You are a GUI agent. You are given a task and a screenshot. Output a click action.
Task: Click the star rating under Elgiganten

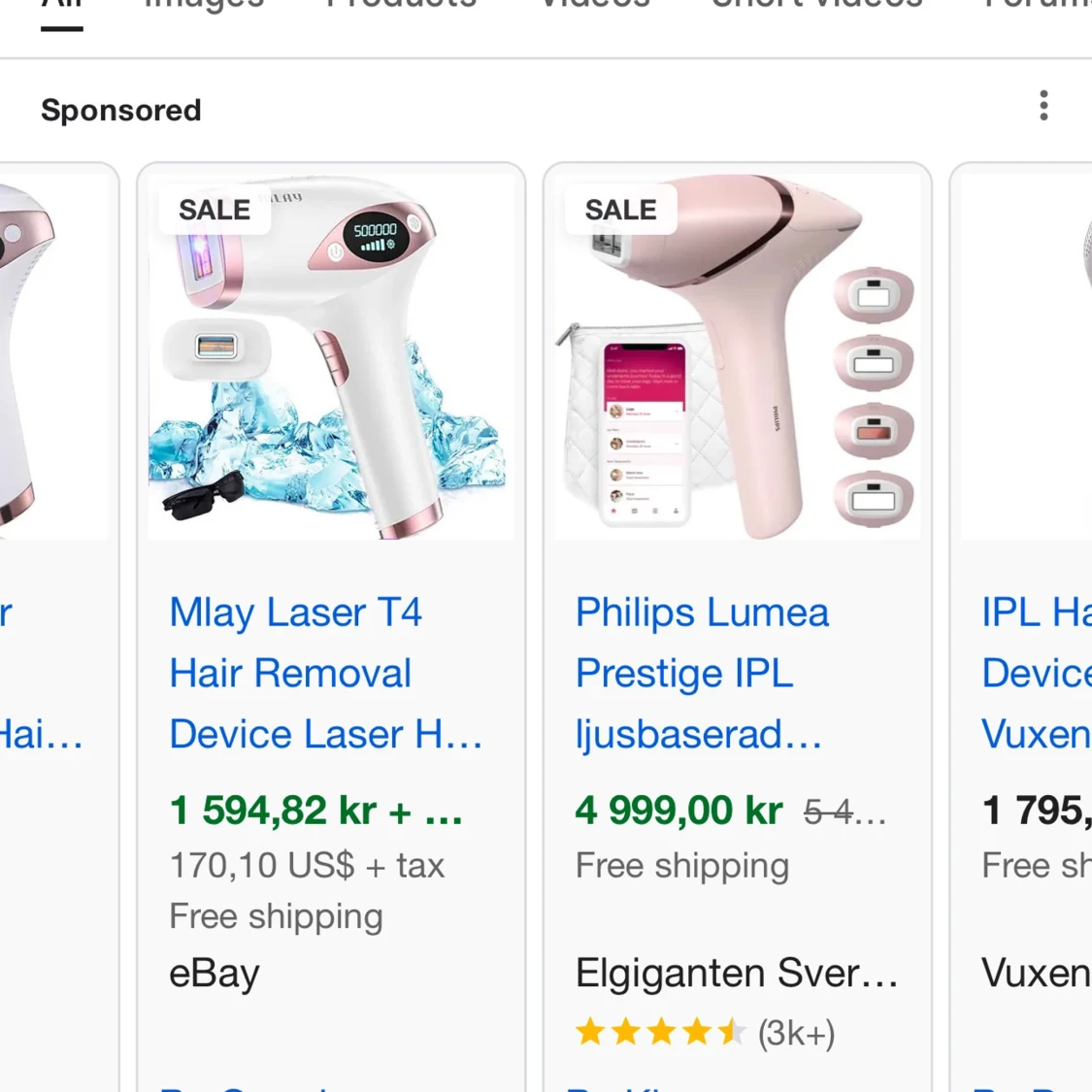click(x=659, y=1033)
